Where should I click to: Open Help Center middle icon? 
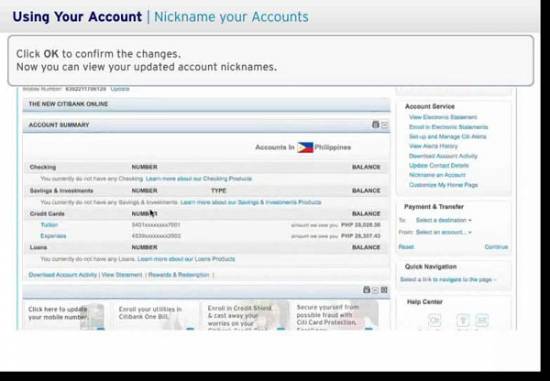[x=463, y=320]
